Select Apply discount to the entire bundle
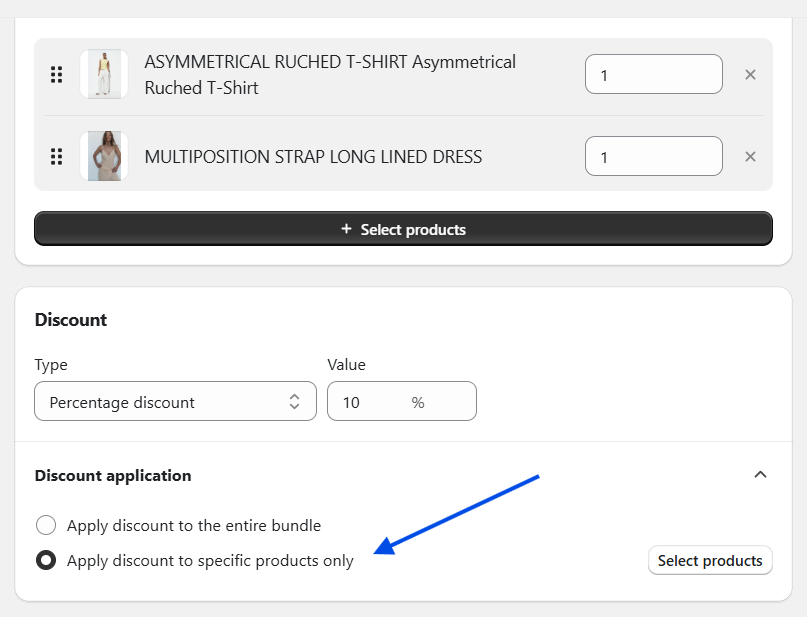 click(46, 525)
